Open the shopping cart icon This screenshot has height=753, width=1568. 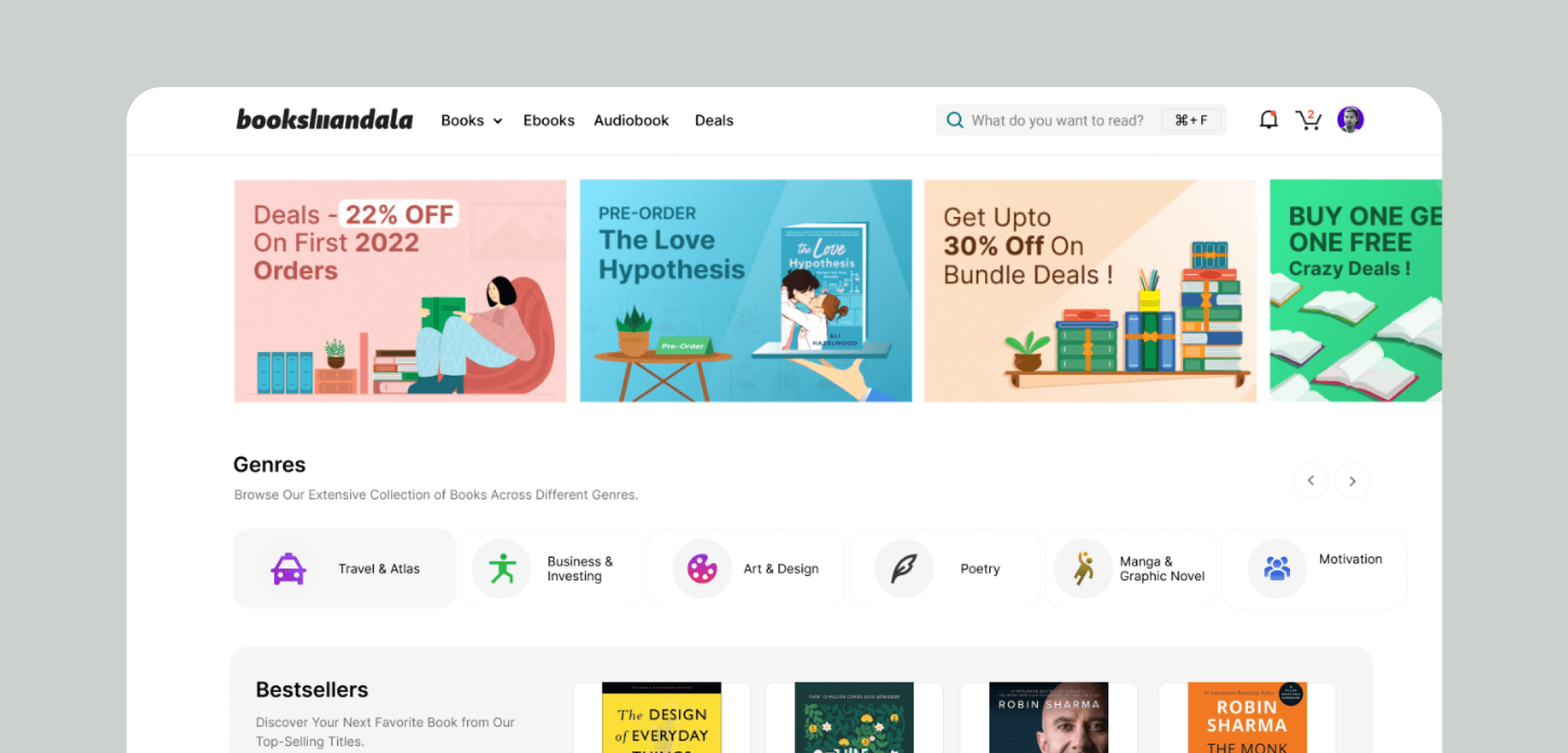pos(1309,120)
